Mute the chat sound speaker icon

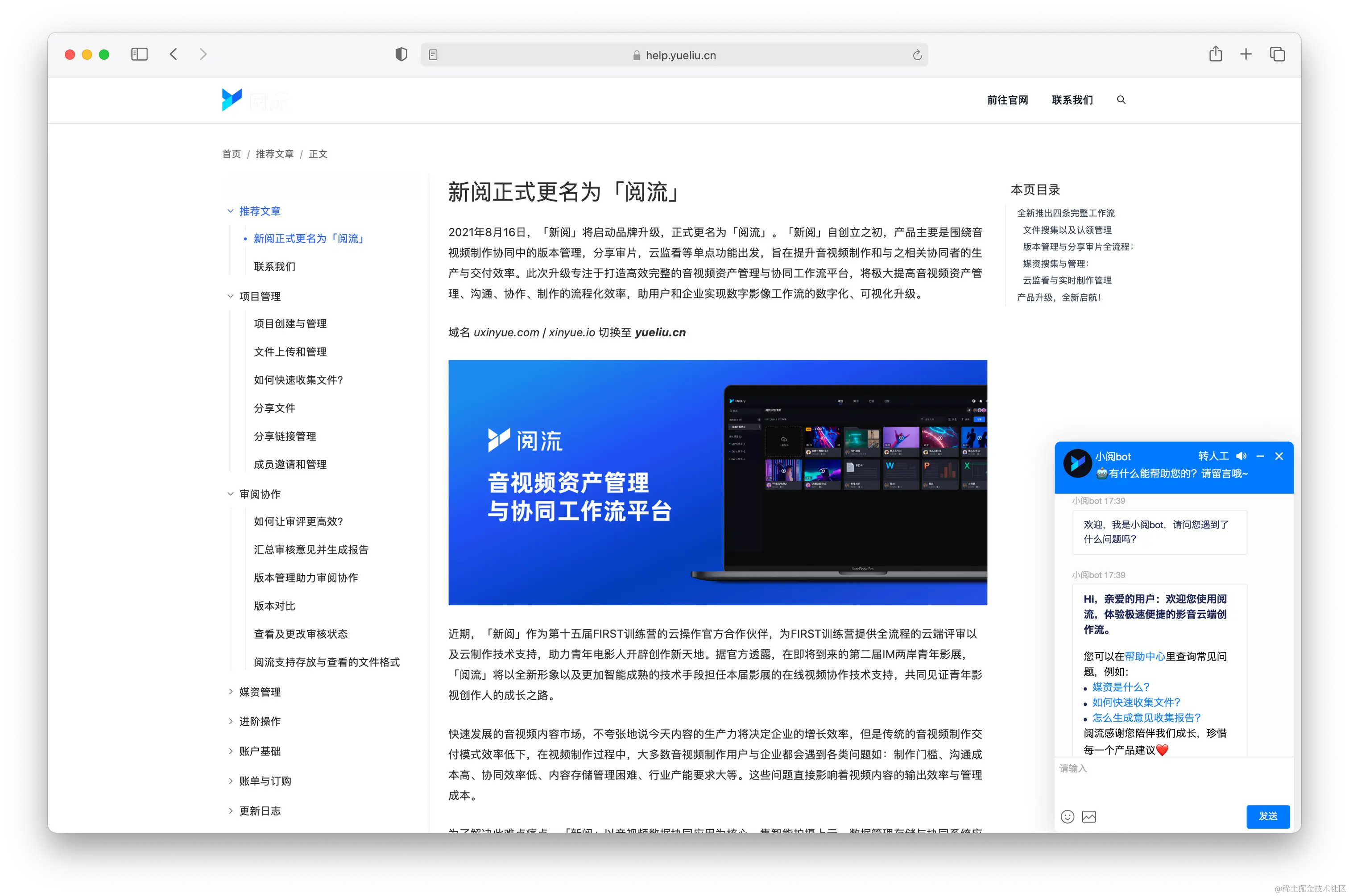[1241, 456]
